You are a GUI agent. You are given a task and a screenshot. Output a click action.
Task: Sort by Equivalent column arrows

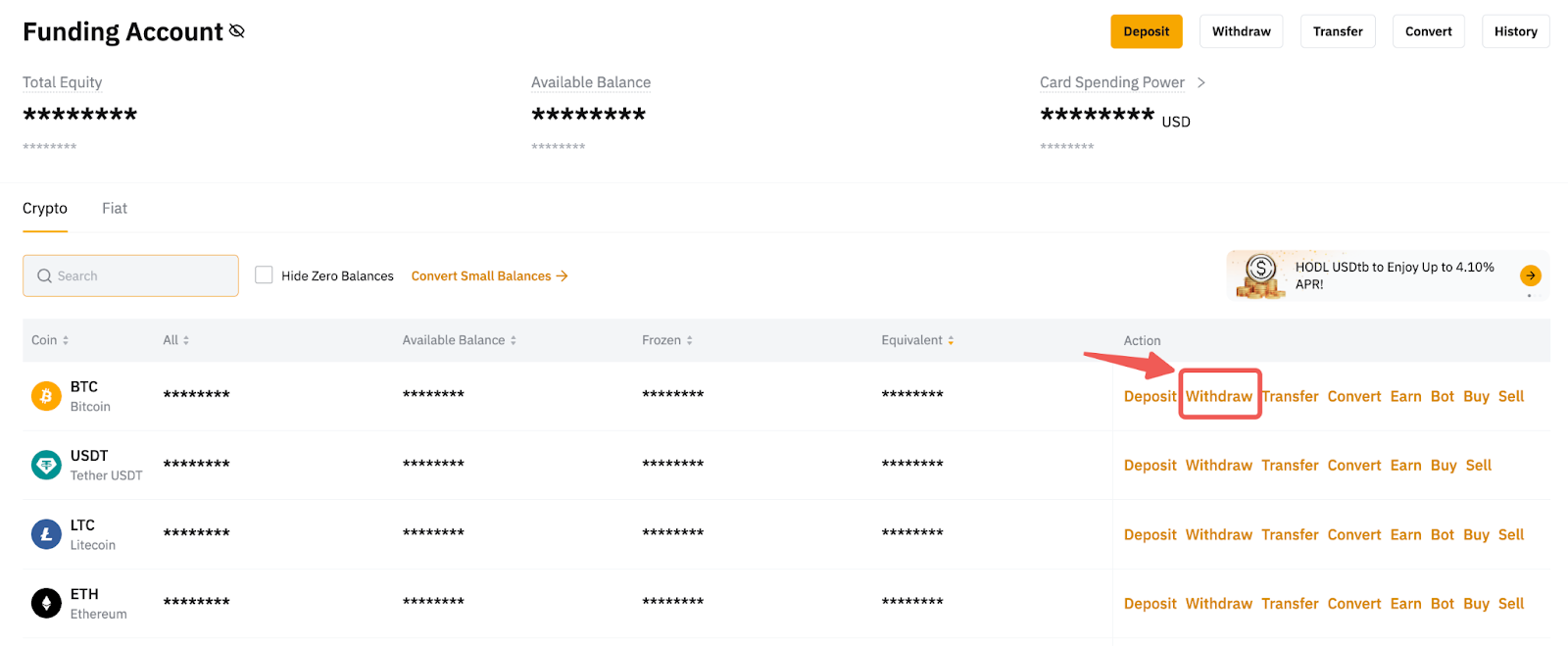coord(951,340)
